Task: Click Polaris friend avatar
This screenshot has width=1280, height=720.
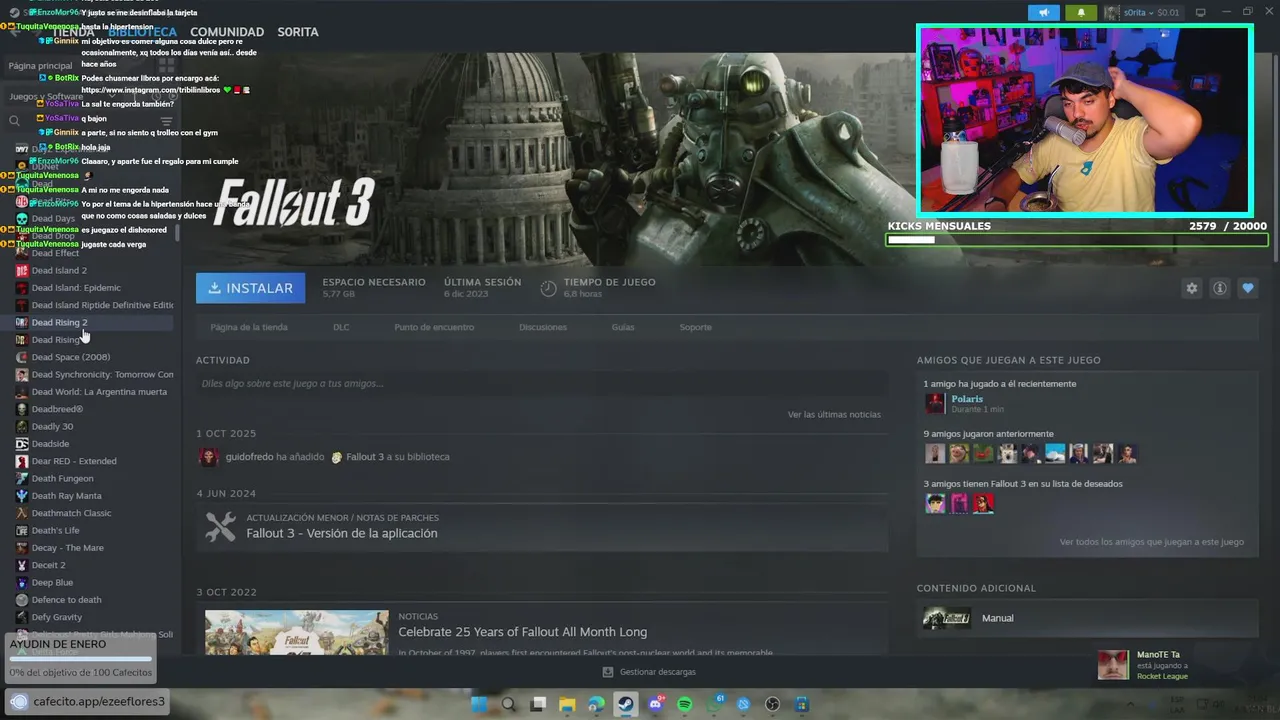Action: coord(935,403)
